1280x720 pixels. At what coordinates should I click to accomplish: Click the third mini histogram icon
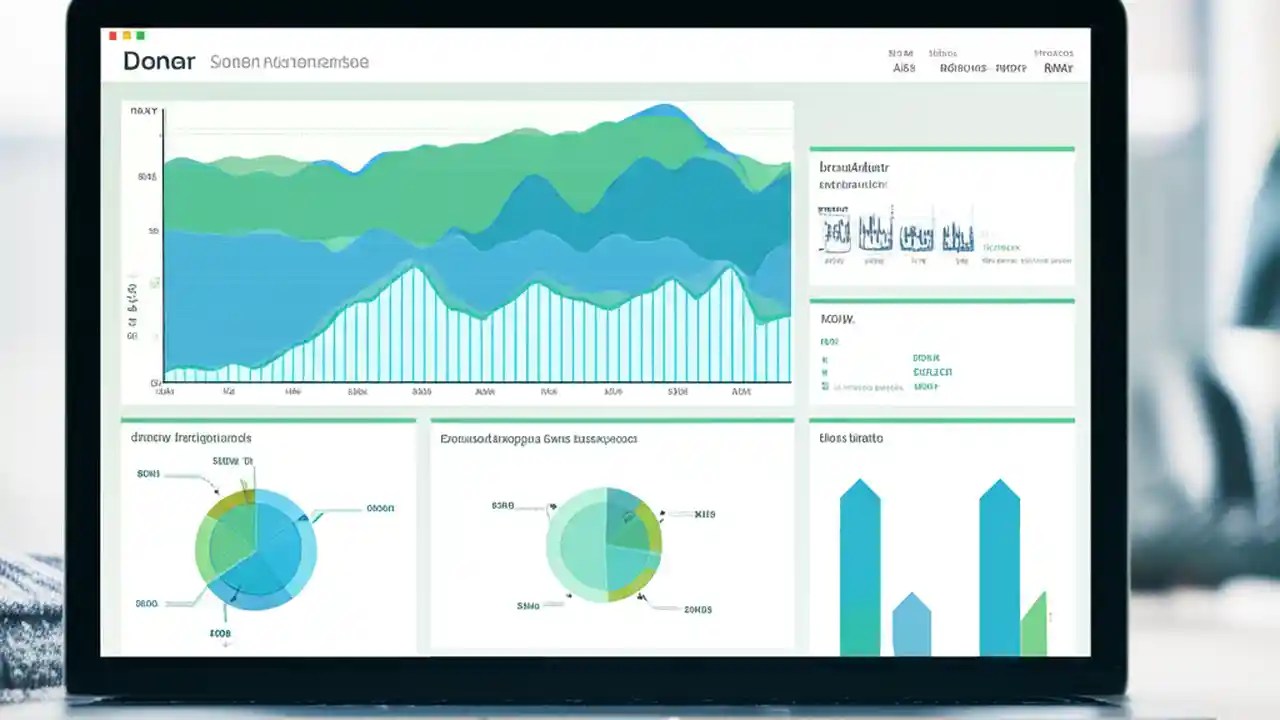(915, 237)
